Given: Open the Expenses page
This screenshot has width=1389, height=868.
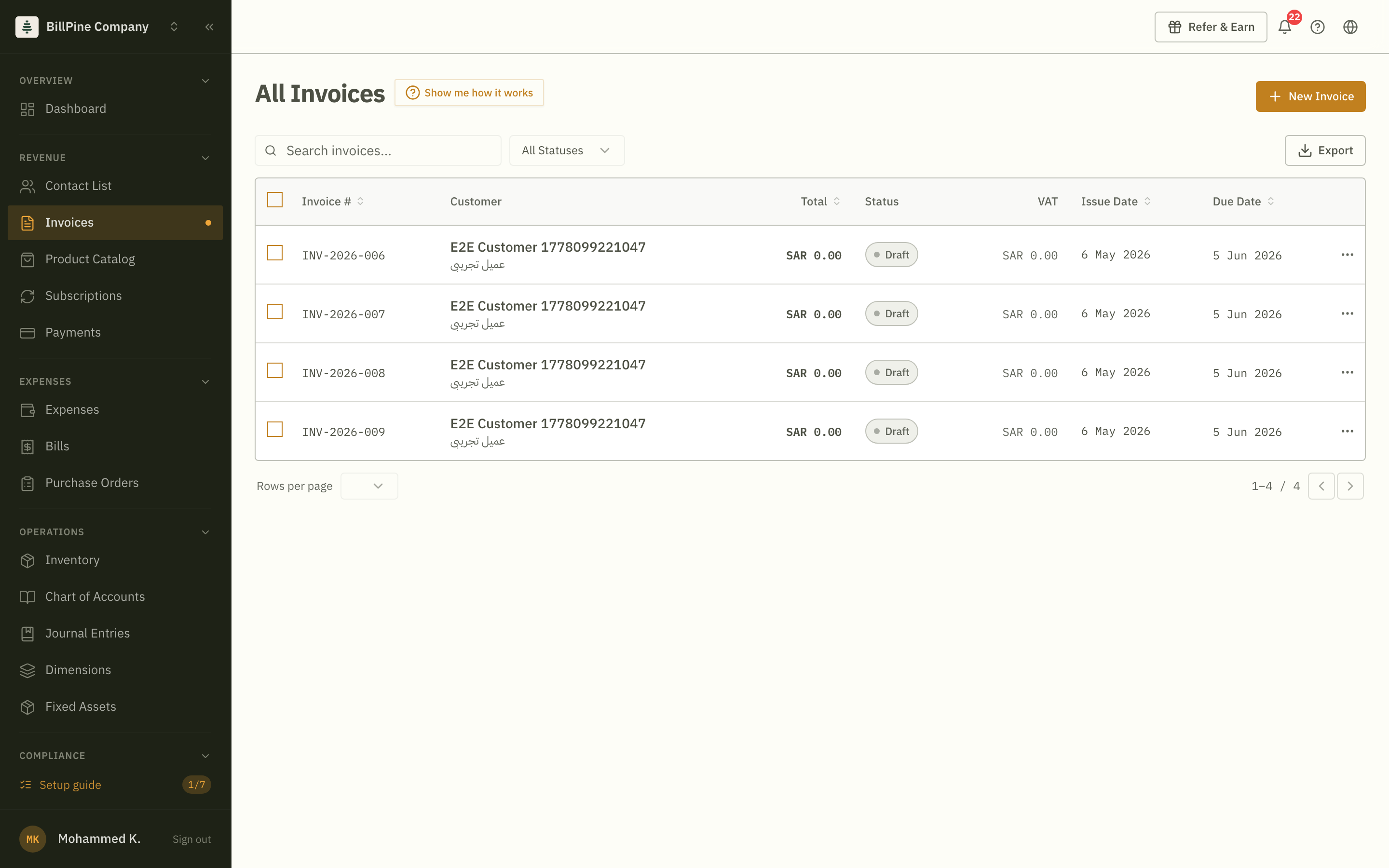Looking at the screenshot, I should (115, 410).
